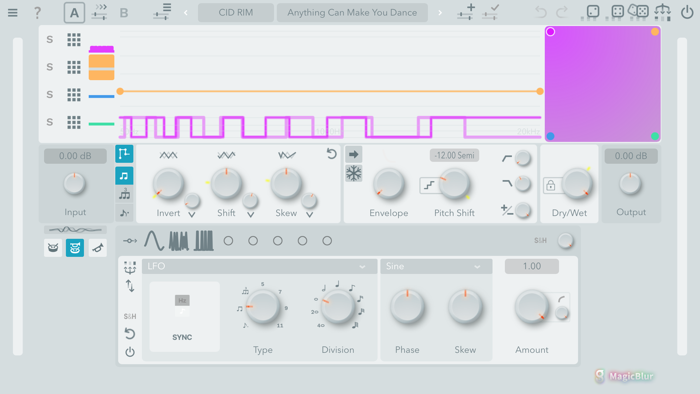Open grid editor for the orange band
The height and width of the screenshot is (394, 700).
[74, 67]
